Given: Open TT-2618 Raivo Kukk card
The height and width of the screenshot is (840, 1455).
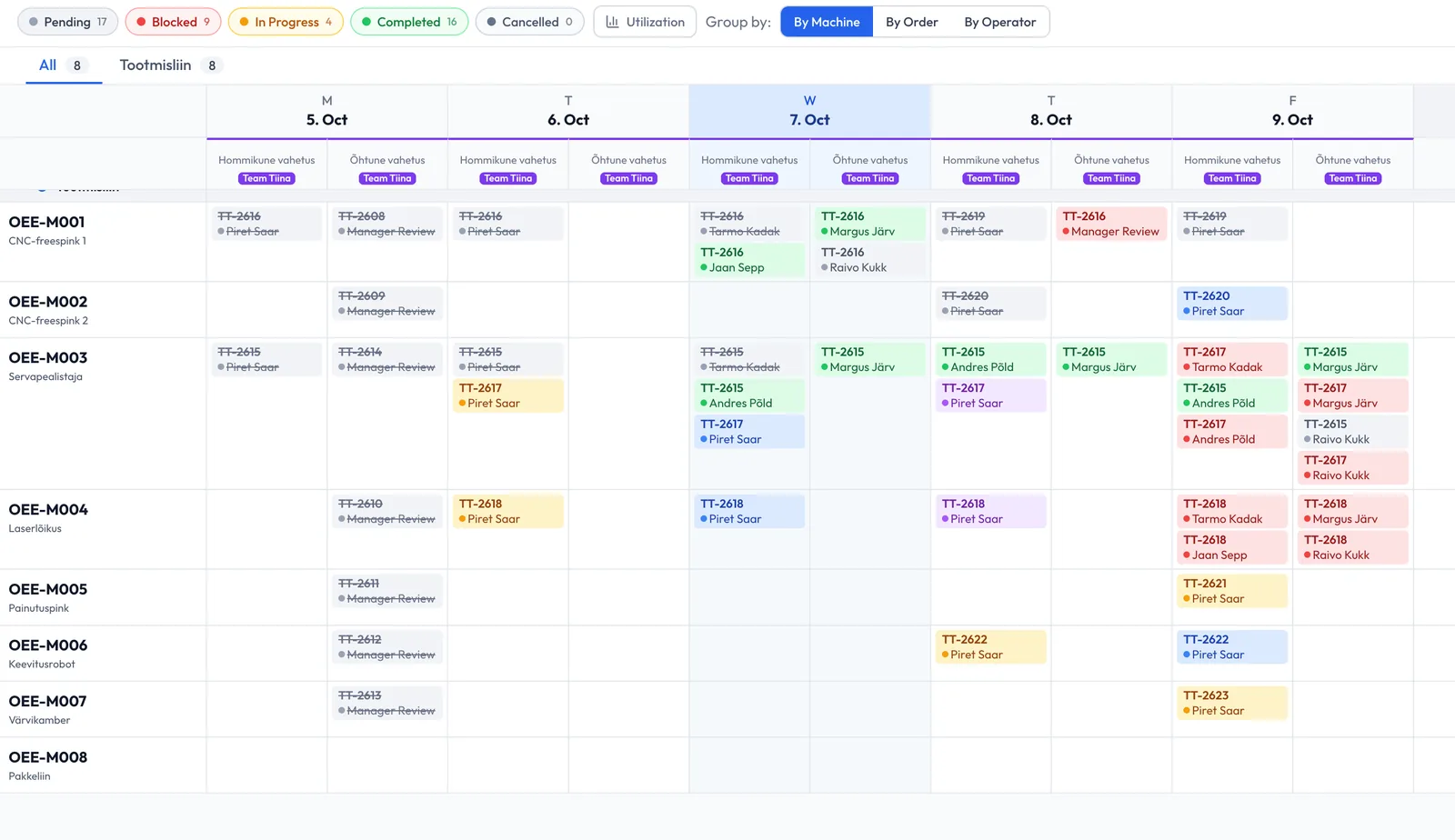Looking at the screenshot, I should (1353, 547).
